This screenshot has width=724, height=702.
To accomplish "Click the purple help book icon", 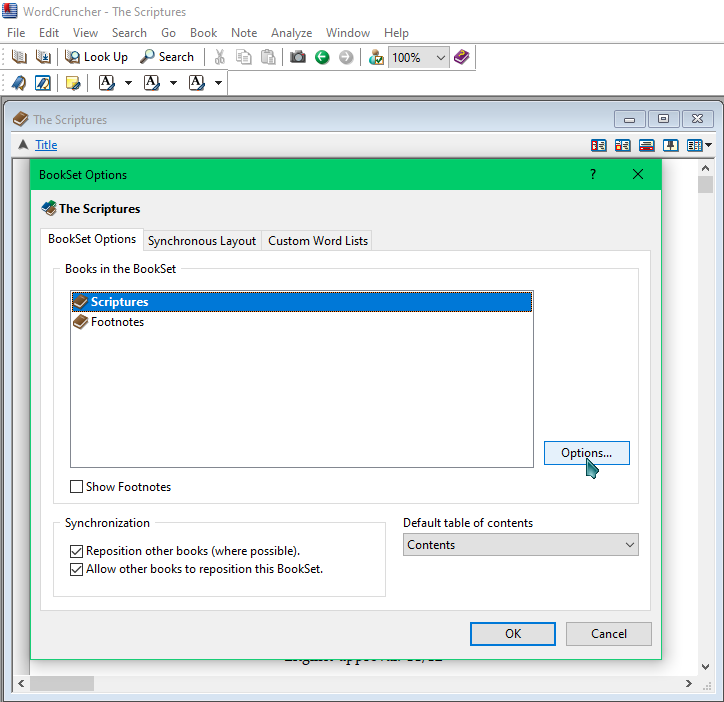I will click(x=461, y=57).
